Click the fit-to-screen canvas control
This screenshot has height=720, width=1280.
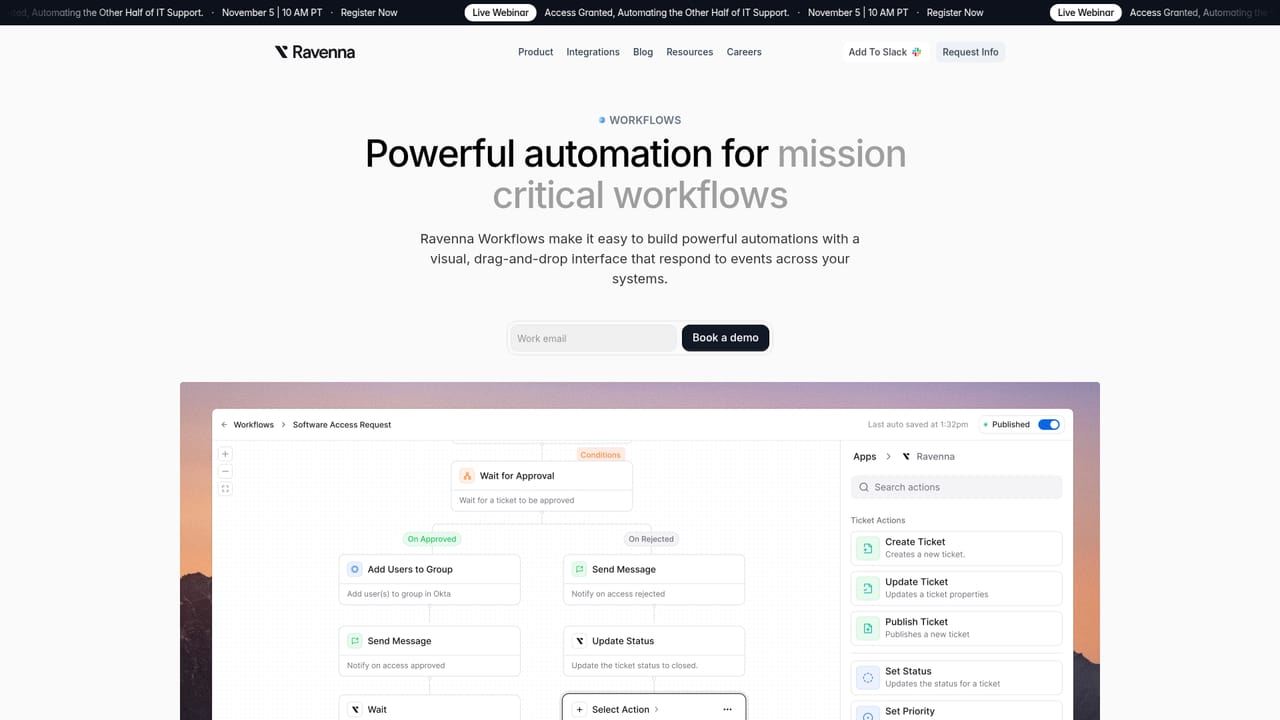(225, 489)
